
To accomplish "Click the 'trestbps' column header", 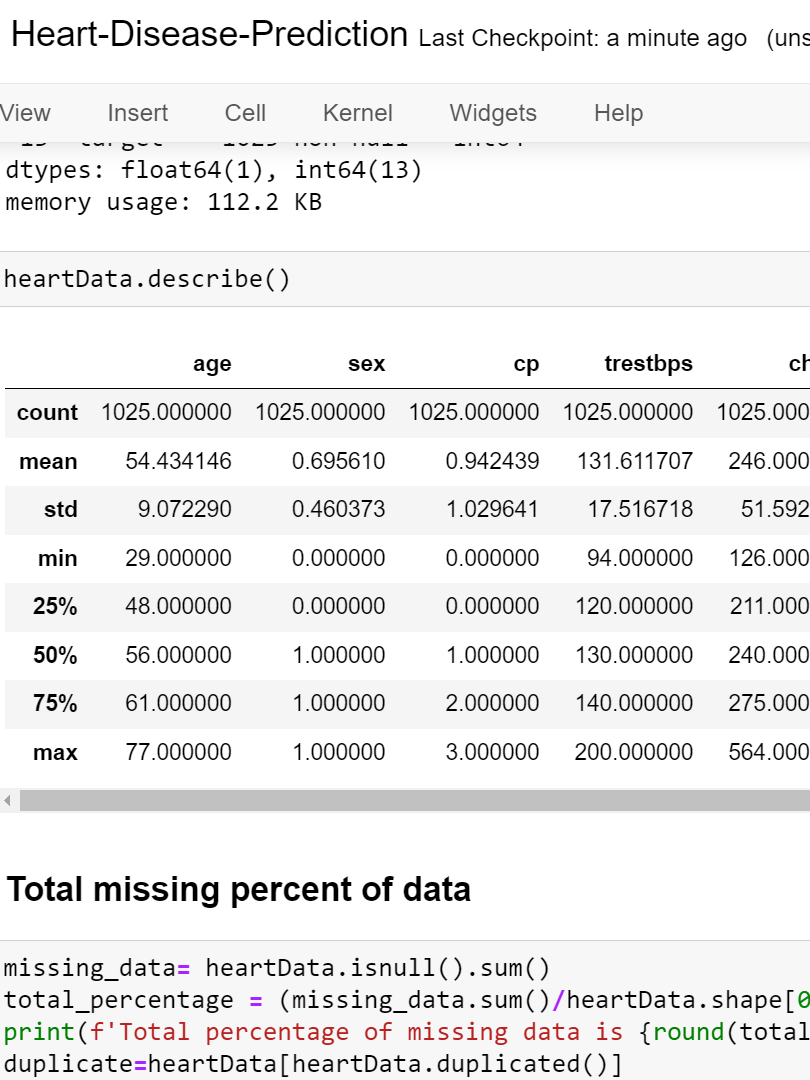I will [649, 364].
